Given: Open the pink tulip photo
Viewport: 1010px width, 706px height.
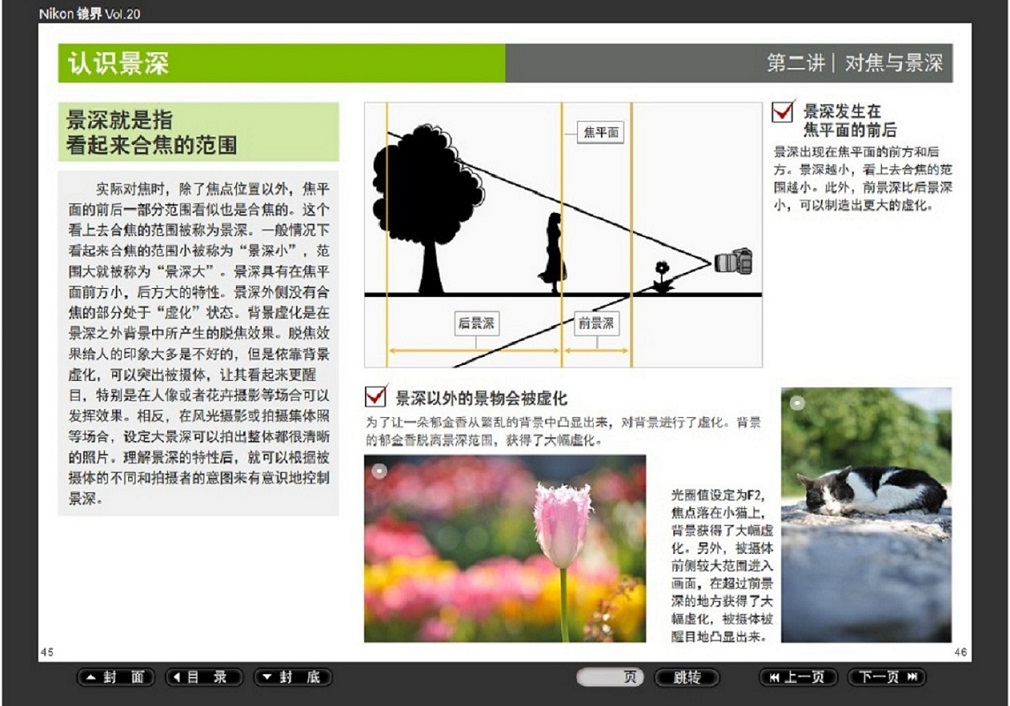Looking at the screenshot, I should tap(504, 548).
